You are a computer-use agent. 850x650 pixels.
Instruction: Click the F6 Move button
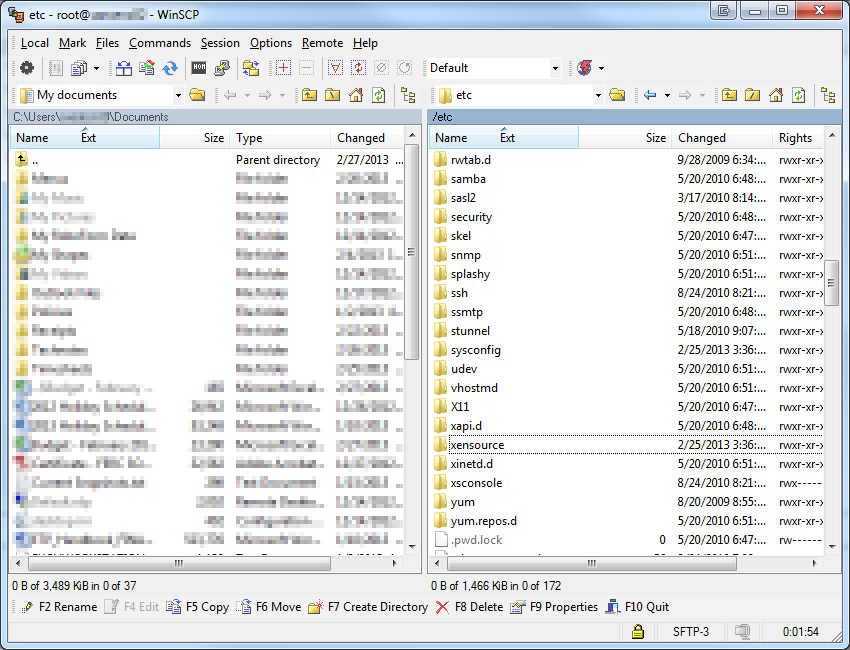pos(269,607)
